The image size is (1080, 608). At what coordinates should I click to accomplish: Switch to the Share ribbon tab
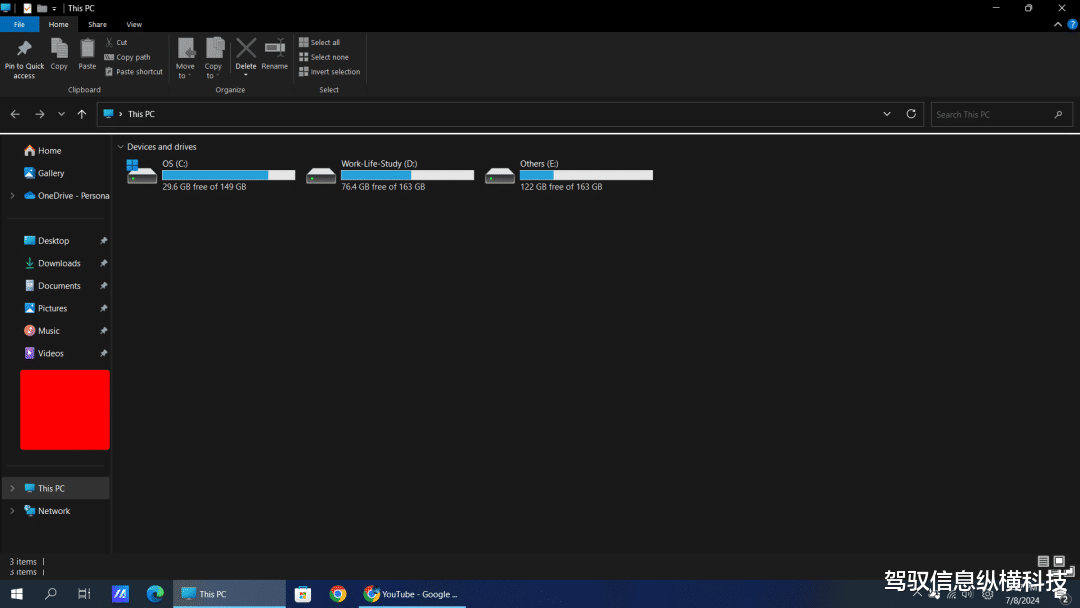[x=97, y=24]
